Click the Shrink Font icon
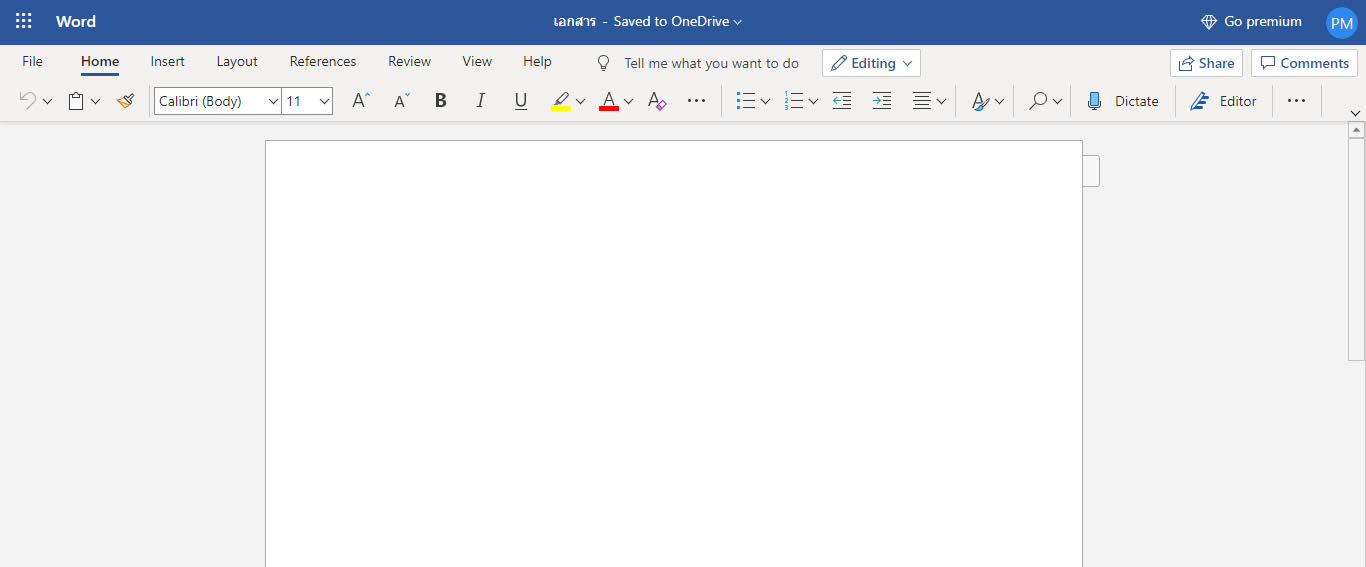 [401, 101]
